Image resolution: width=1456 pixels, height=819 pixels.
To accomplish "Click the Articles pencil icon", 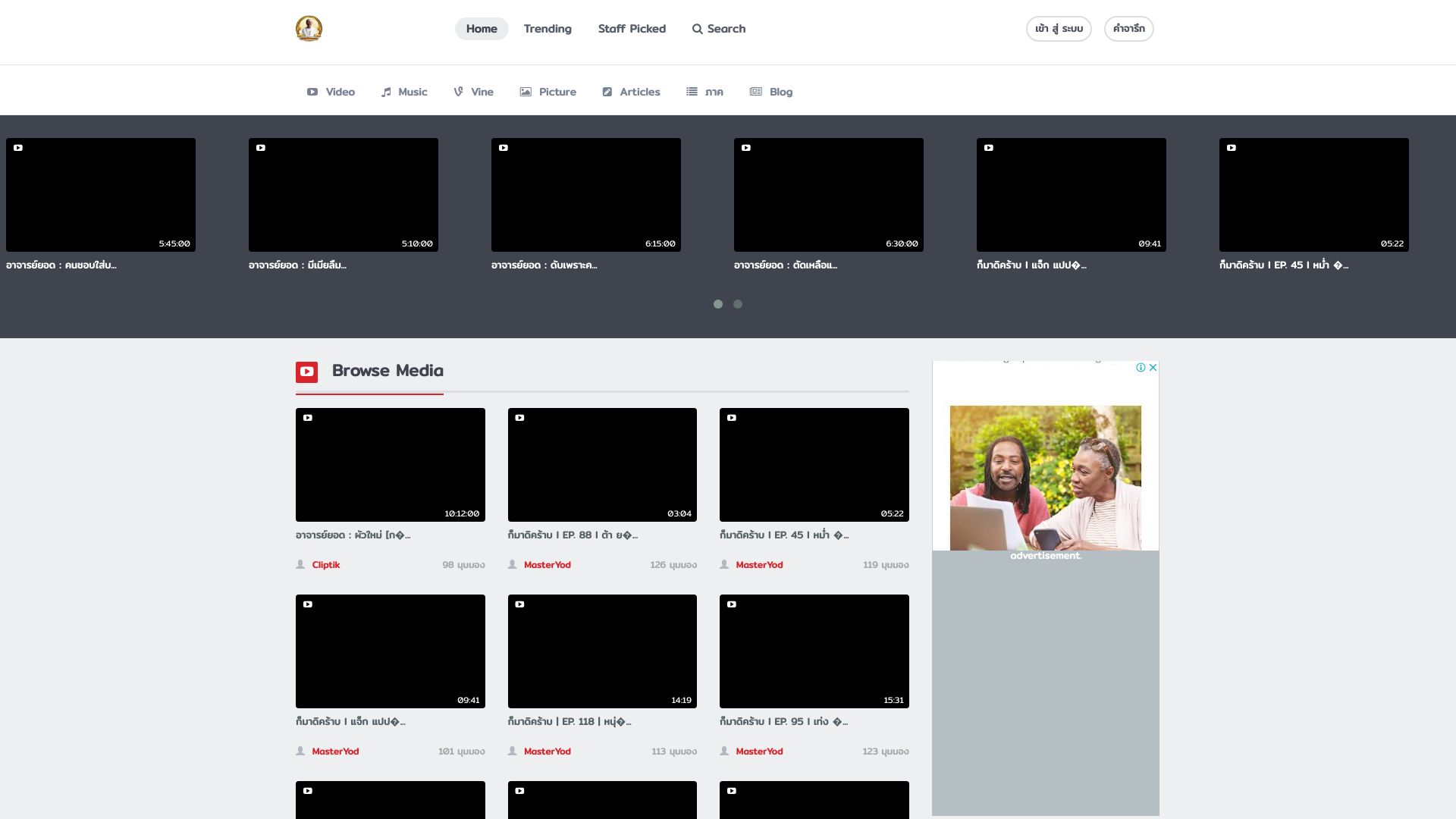I will click(x=607, y=92).
